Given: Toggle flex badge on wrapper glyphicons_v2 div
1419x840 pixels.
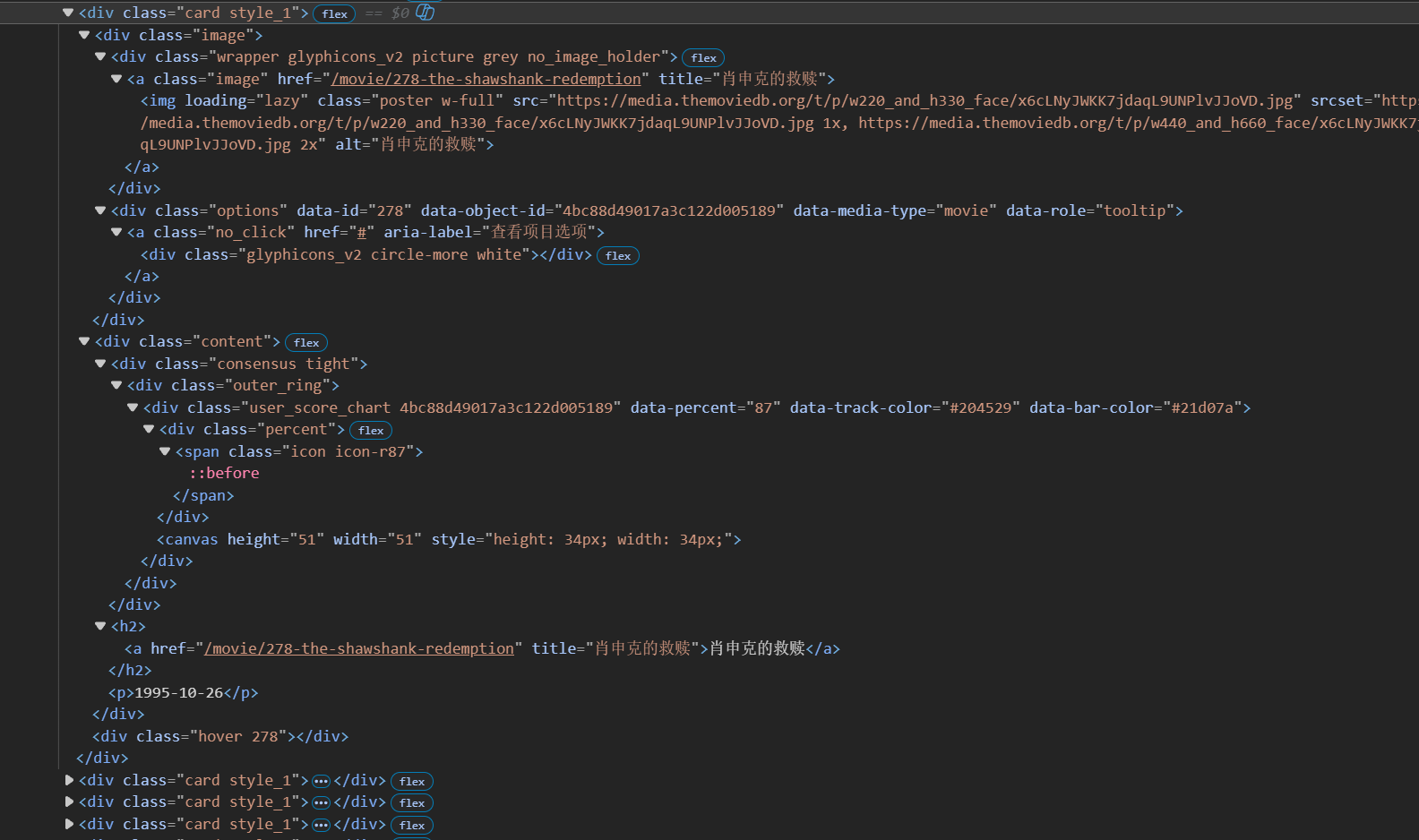Looking at the screenshot, I should click(703, 57).
